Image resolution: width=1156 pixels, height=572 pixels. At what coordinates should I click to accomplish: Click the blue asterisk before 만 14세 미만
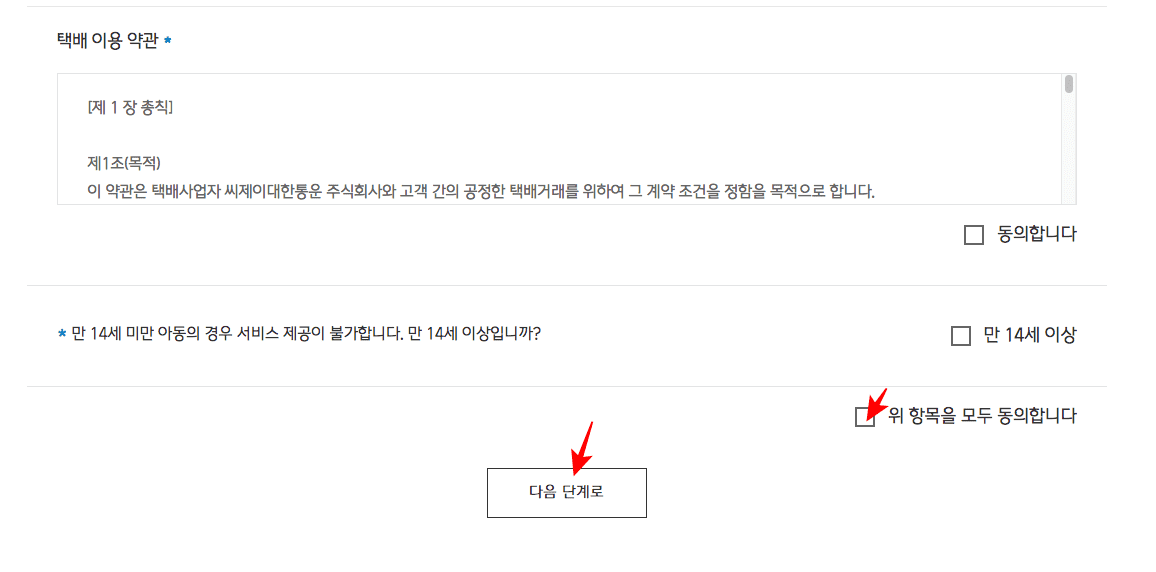[x=62, y=334]
